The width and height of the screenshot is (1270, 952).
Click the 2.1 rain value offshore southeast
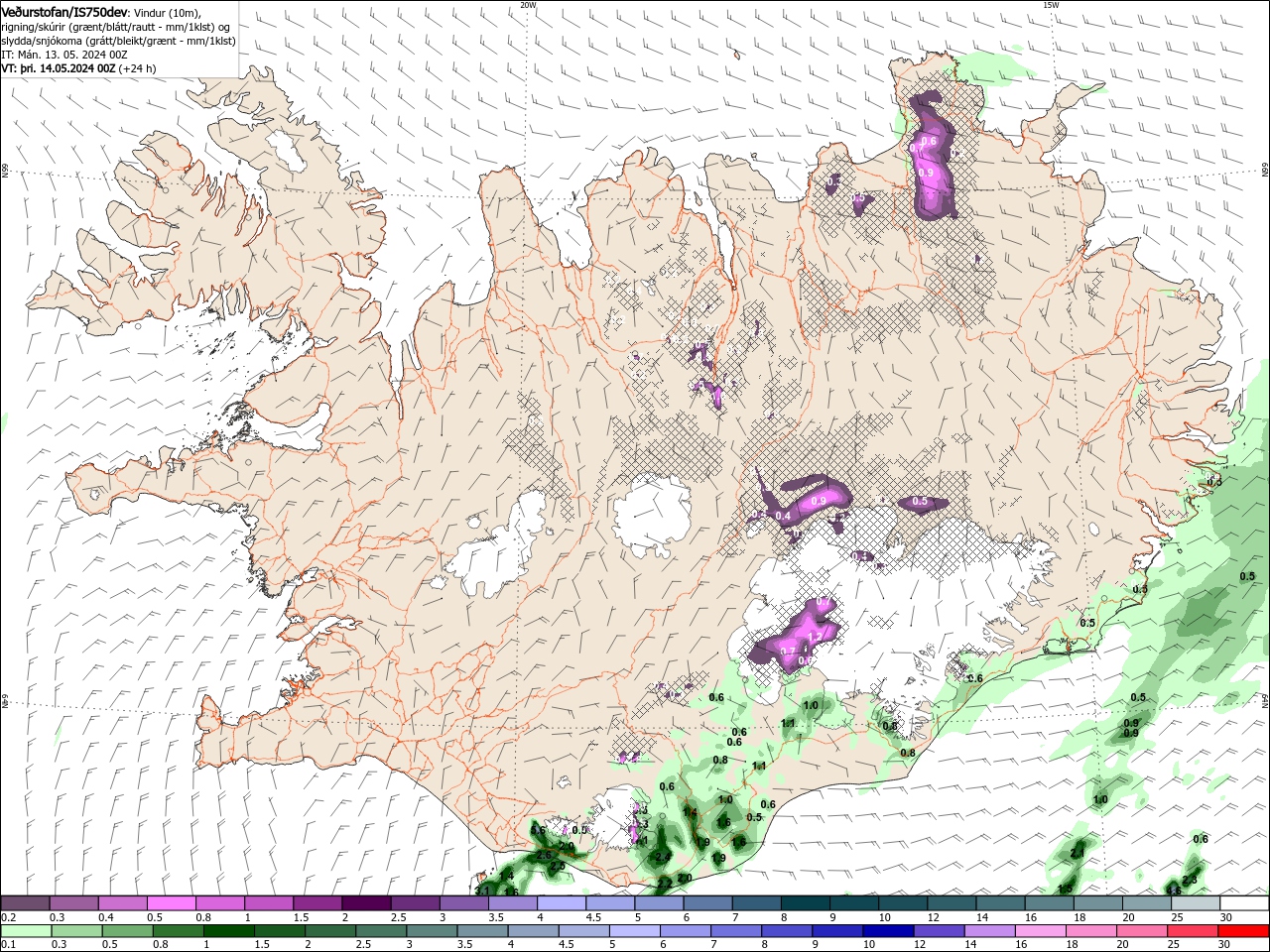[x=1078, y=853]
